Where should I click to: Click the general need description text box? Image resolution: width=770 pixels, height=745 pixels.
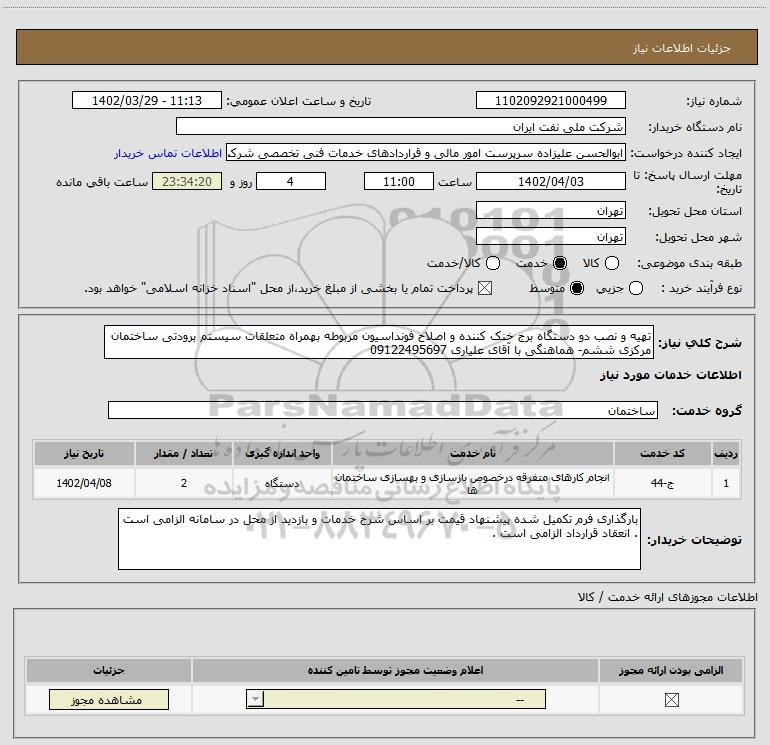pos(379,342)
